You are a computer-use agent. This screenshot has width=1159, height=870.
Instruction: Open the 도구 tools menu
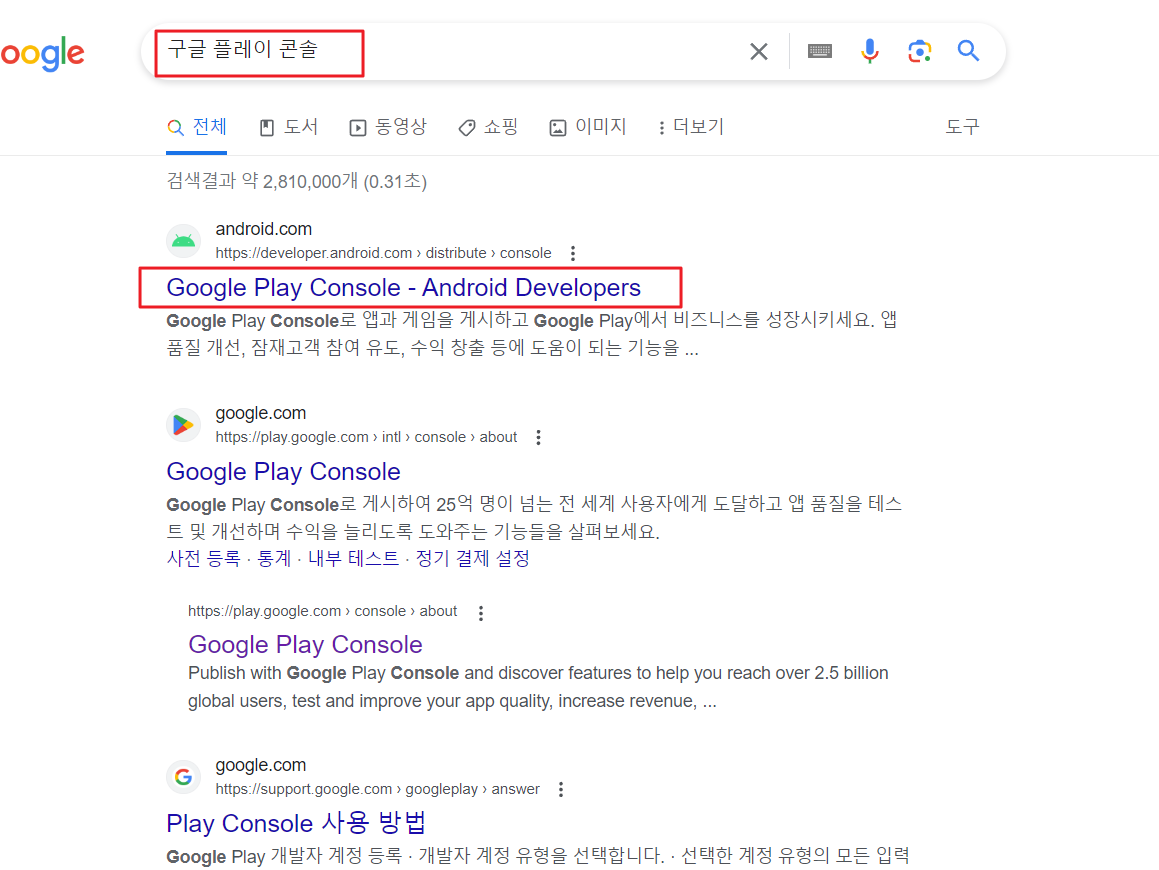[x=962, y=127]
